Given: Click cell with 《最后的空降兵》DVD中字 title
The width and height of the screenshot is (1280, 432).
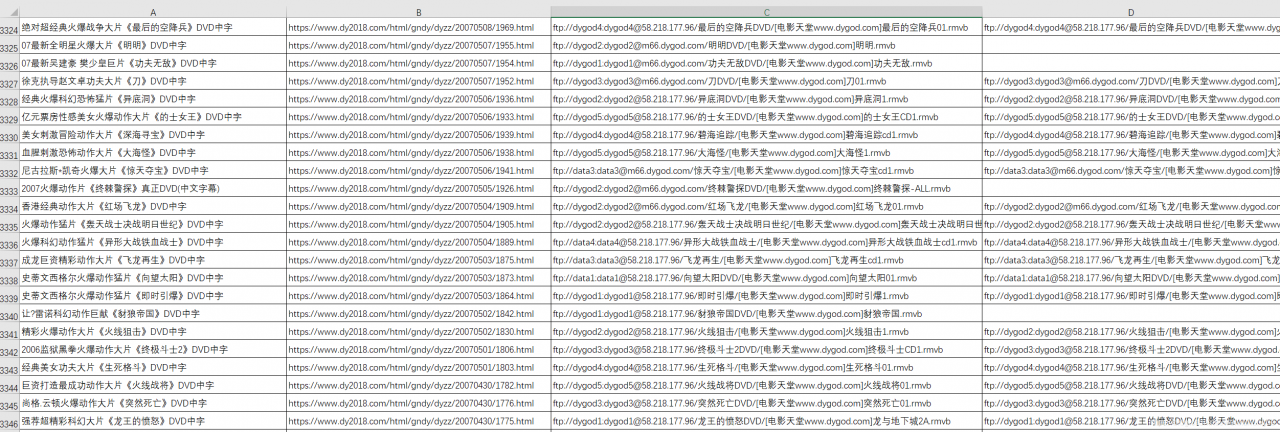Looking at the screenshot, I should point(152,28).
